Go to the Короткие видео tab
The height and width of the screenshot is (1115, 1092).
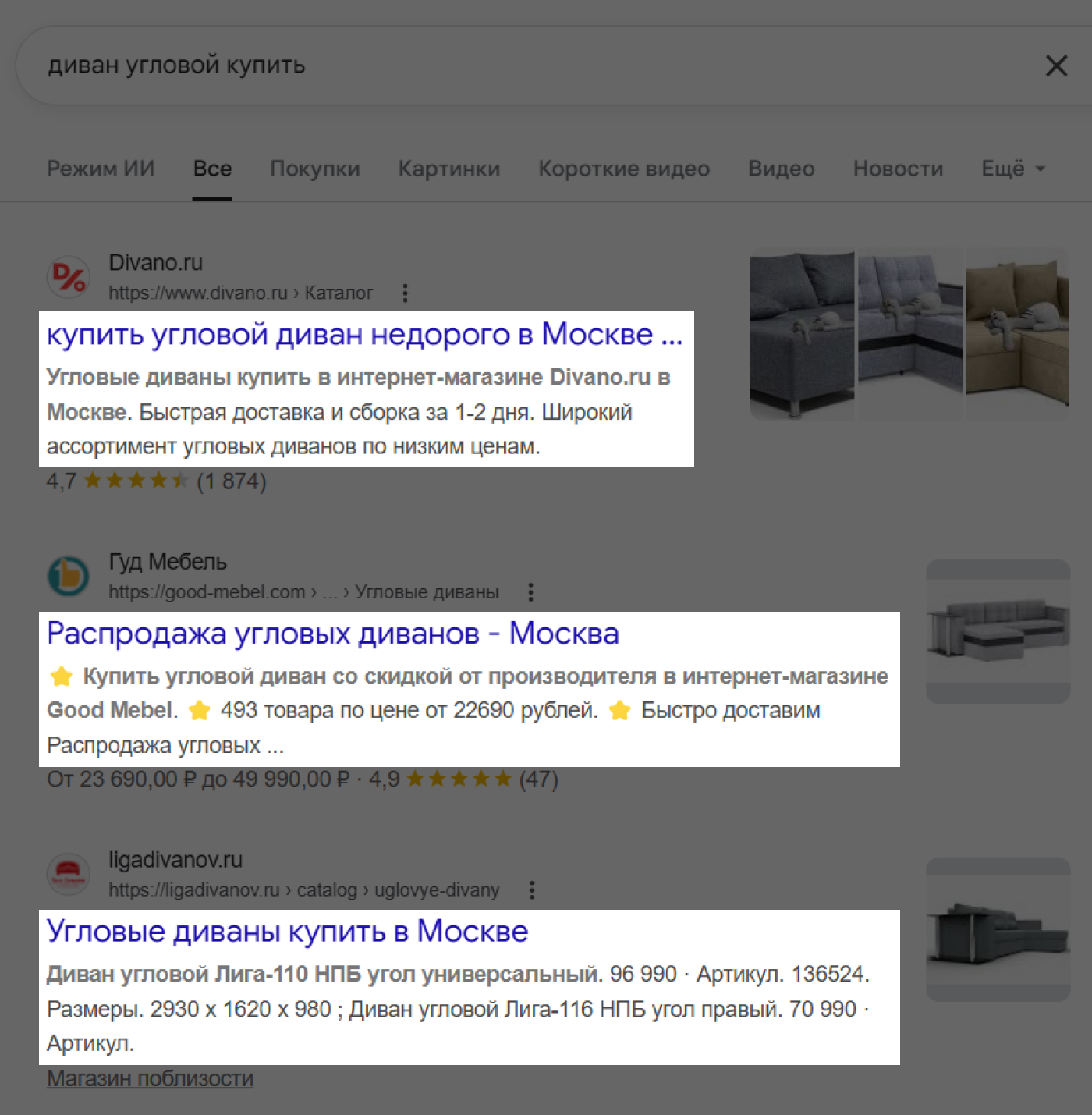pos(624,169)
